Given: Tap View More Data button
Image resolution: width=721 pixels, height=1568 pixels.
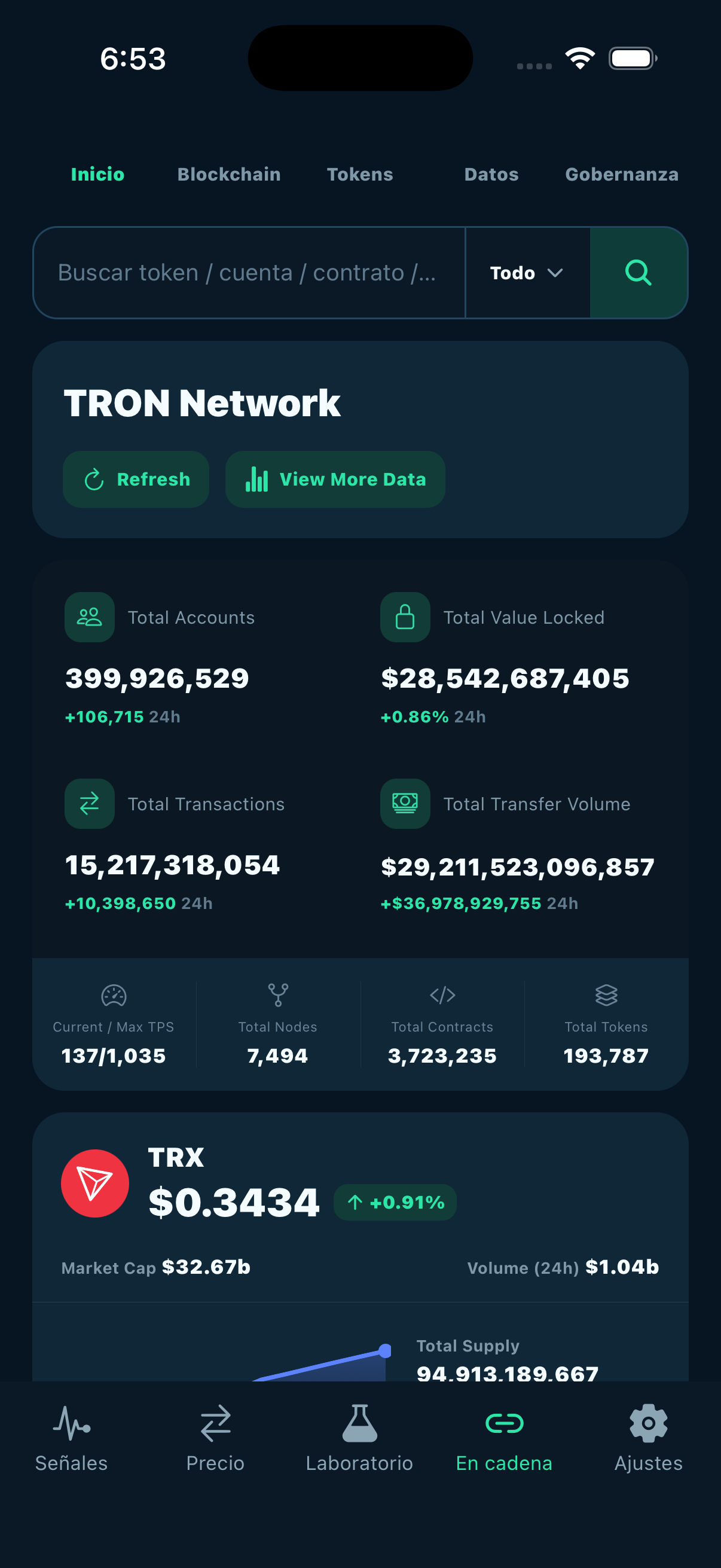Looking at the screenshot, I should tap(335, 479).
